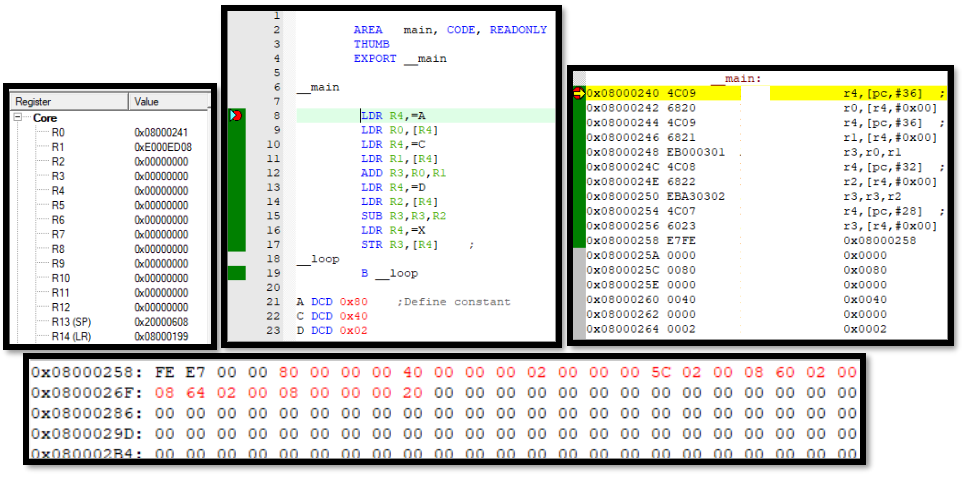Click memory address 0x08000258 row label
The width and height of the screenshot is (963, 477).
coord(87,372)
